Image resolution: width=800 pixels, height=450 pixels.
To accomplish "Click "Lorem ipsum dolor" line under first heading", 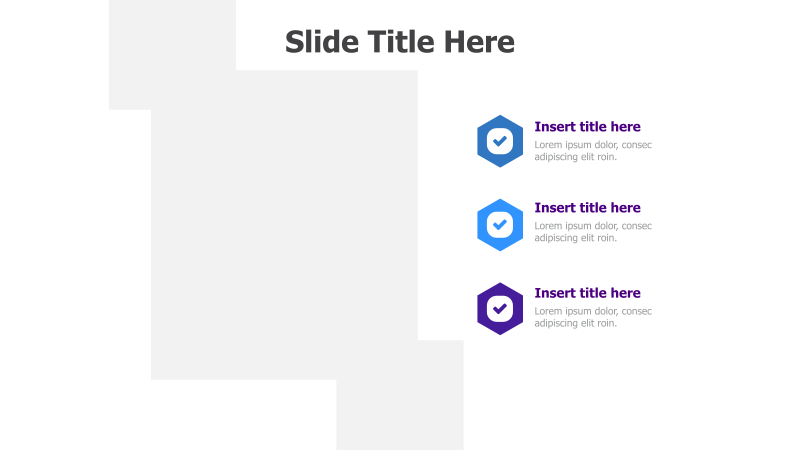I will (593, 145).
